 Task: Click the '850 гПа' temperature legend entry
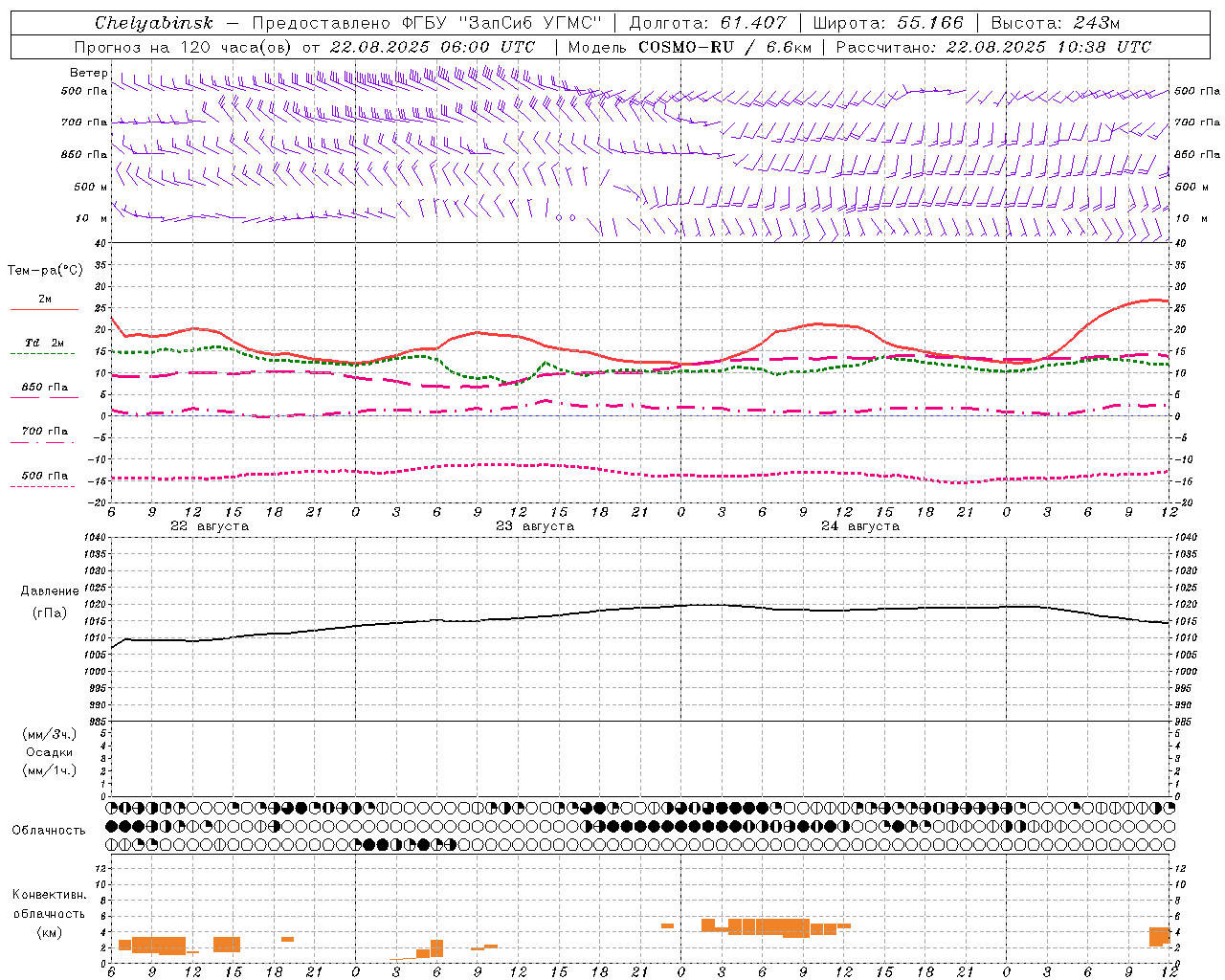[x=44, y=388]
